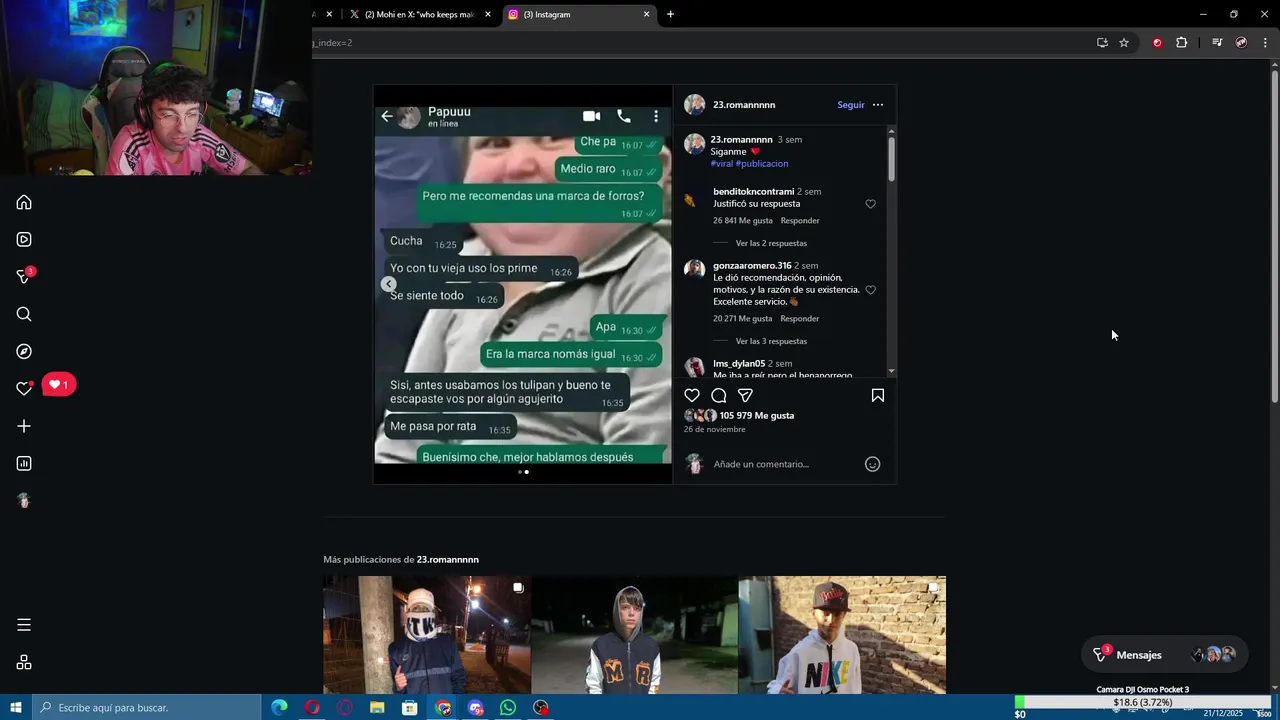
Task: Bookmark this page with the star icon
Action: (1124, 43)
